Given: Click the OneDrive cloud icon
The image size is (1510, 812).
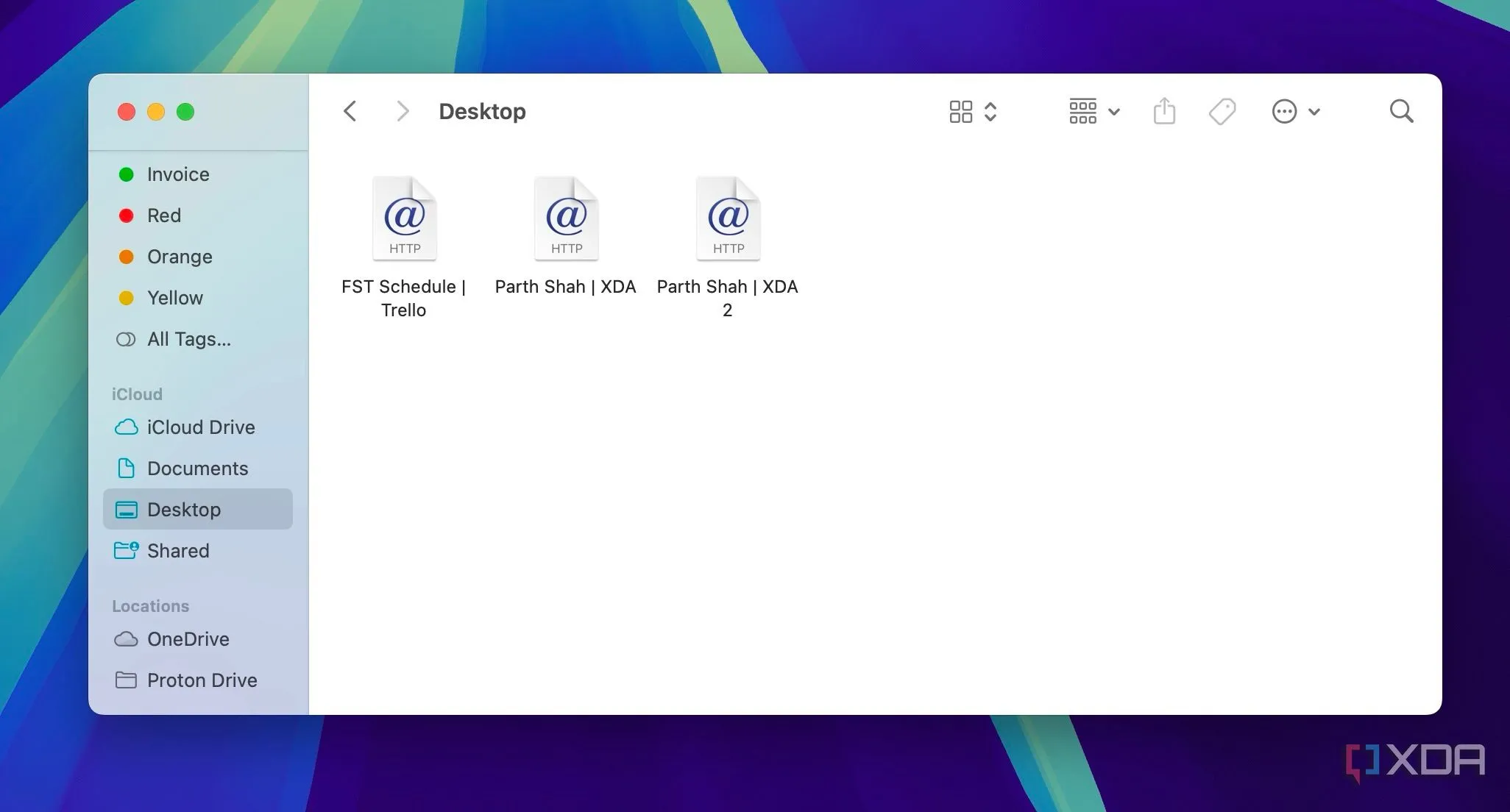Looking at the screenshot, I should [x=127, y=639].
